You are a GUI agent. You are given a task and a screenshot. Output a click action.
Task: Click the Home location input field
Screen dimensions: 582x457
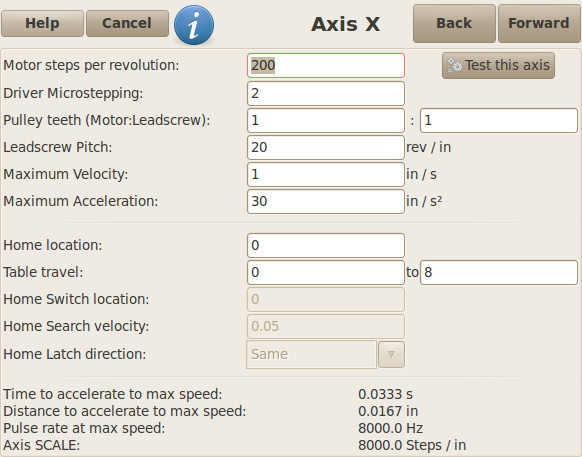click(x=326, y=245)
